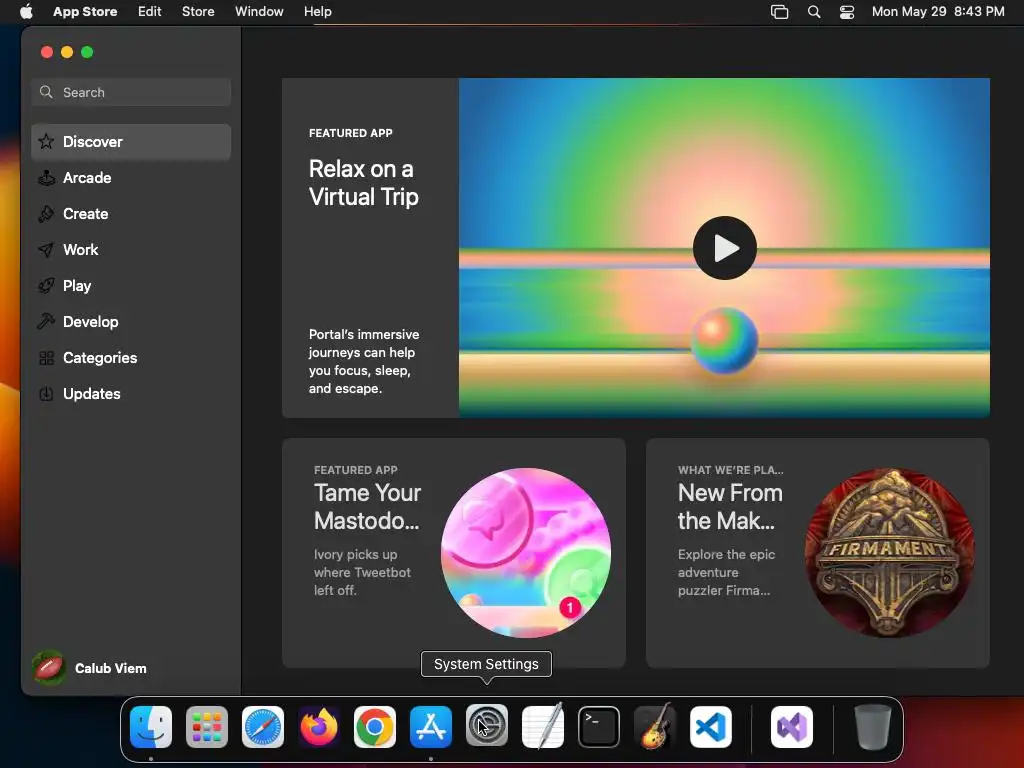Open the Edit menu
Viewport: 1024px width, 768px height.
click(150, 11)
